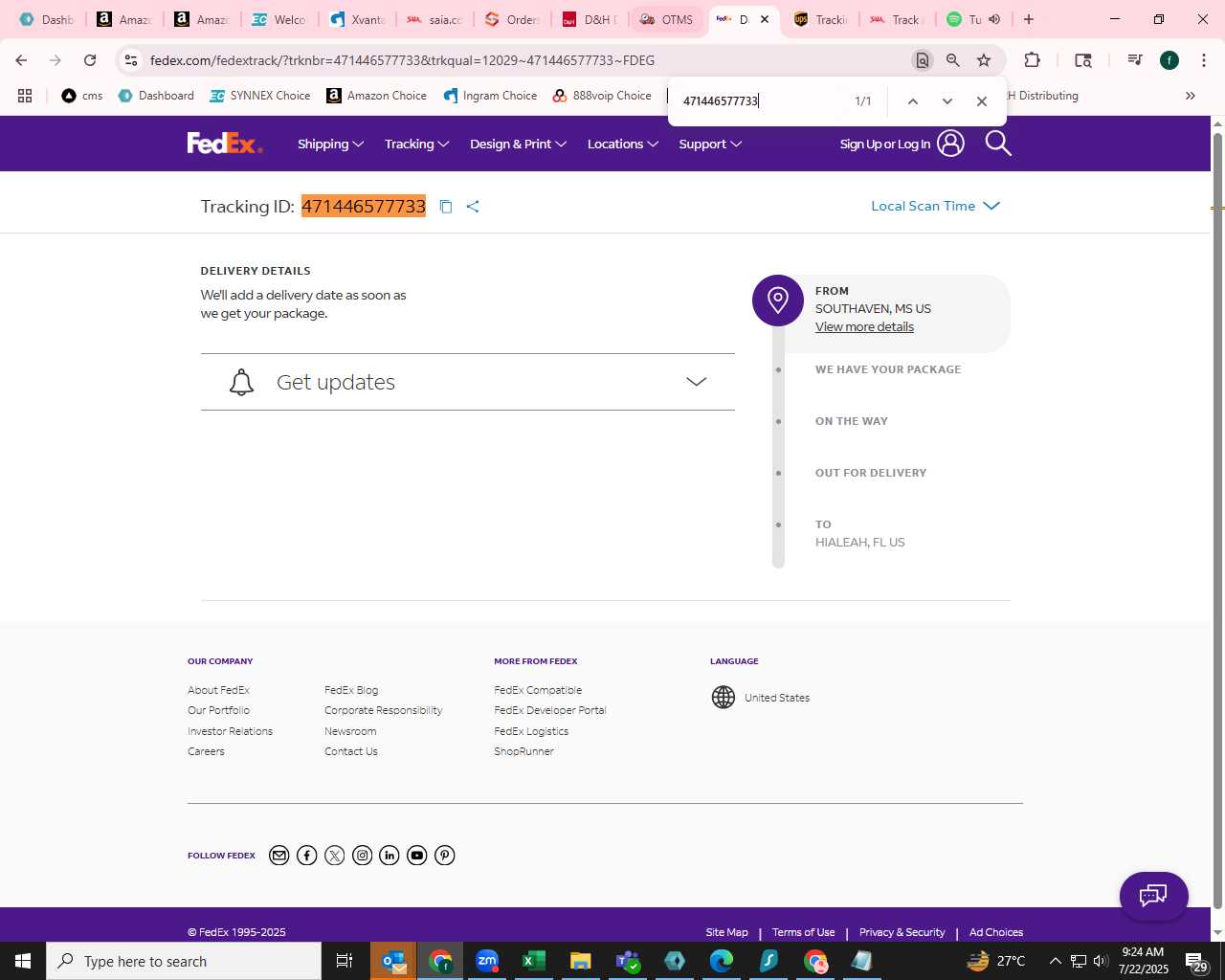Open FedEx site search magnifier
1225x980 pixels.
pos(998,144)
